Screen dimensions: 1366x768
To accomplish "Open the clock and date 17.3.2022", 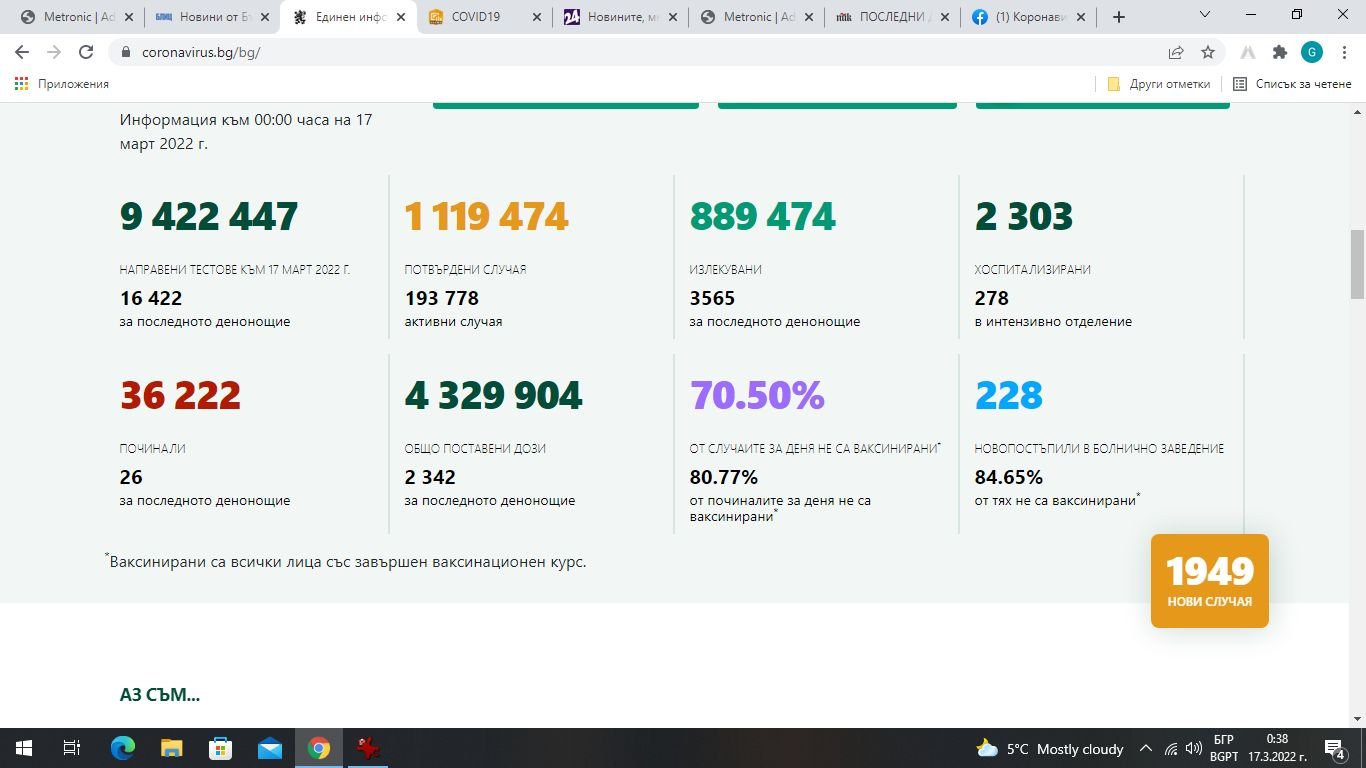I will pos(1277,748).
